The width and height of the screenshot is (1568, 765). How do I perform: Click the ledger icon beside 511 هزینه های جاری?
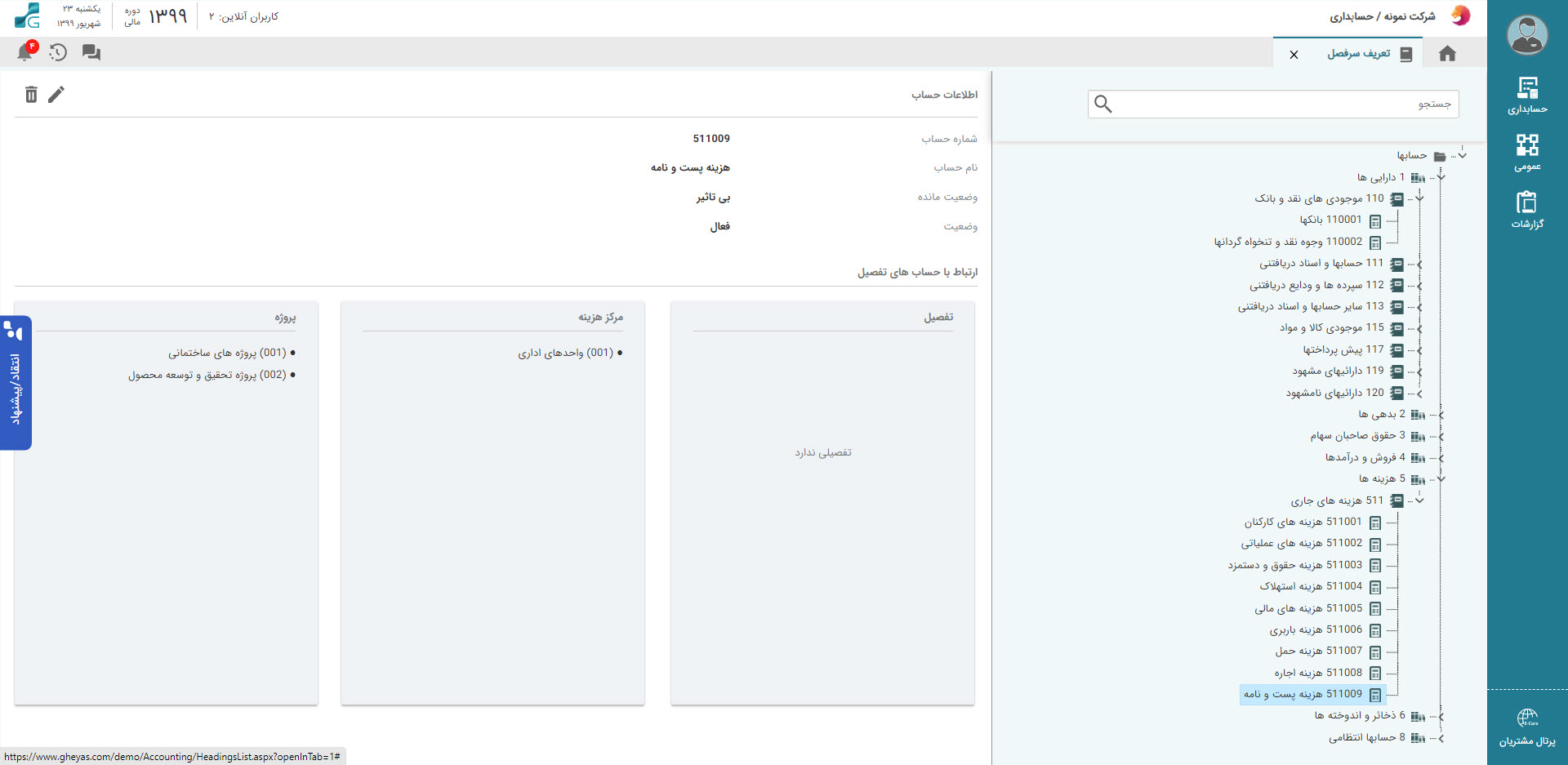[x=1397, y=500]
